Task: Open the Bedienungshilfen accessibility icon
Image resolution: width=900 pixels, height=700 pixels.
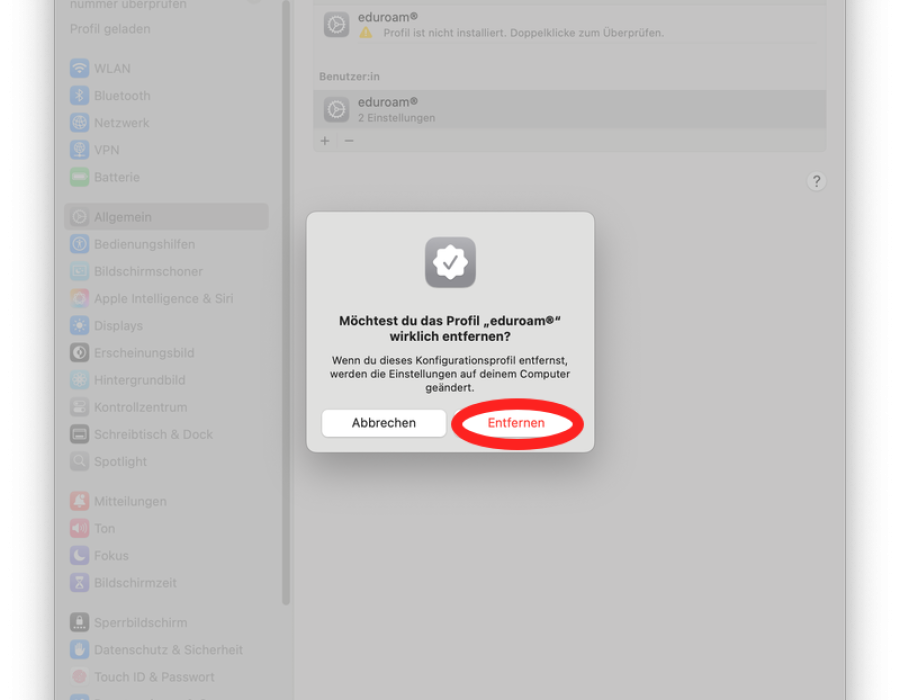Action: coord(79,244)
